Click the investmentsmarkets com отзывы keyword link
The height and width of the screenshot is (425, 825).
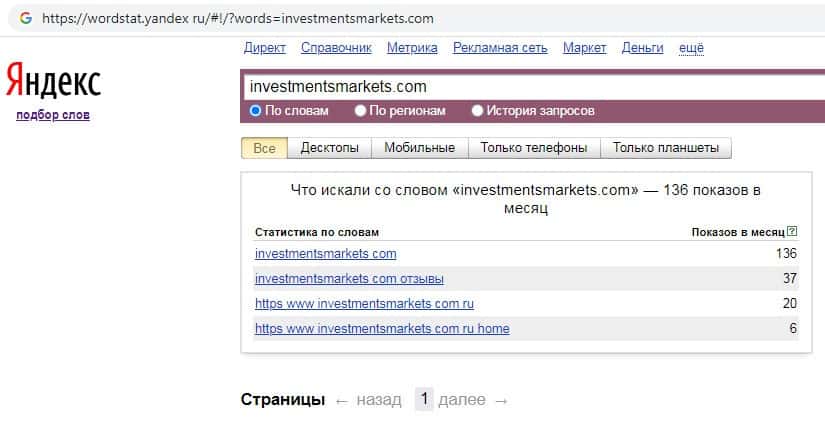(x=349, y=278)
